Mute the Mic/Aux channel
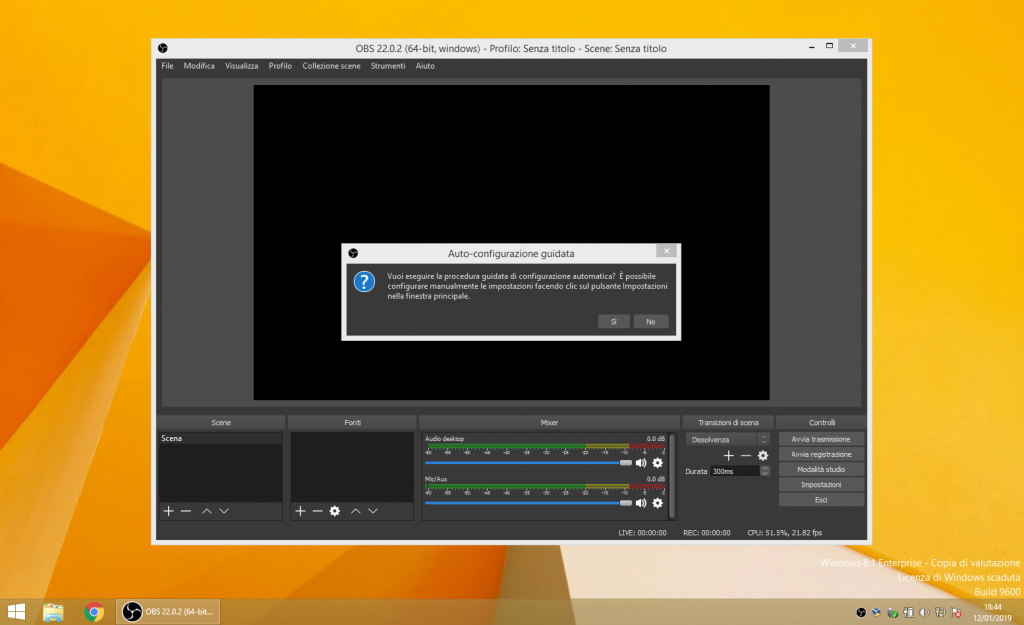The height and width of the screenshot is (625, 1024). tap(641, 503)
